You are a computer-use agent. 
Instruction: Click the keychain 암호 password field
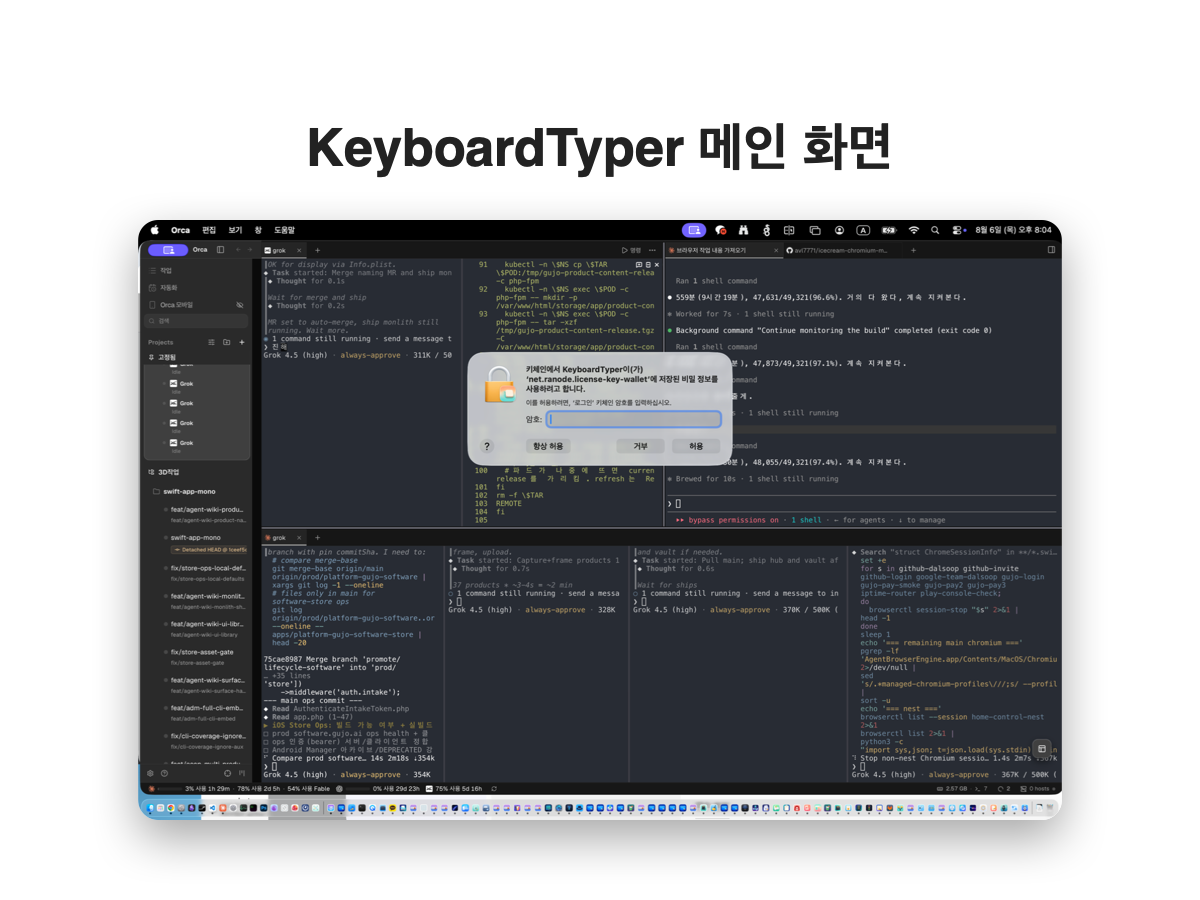point(634,419)
